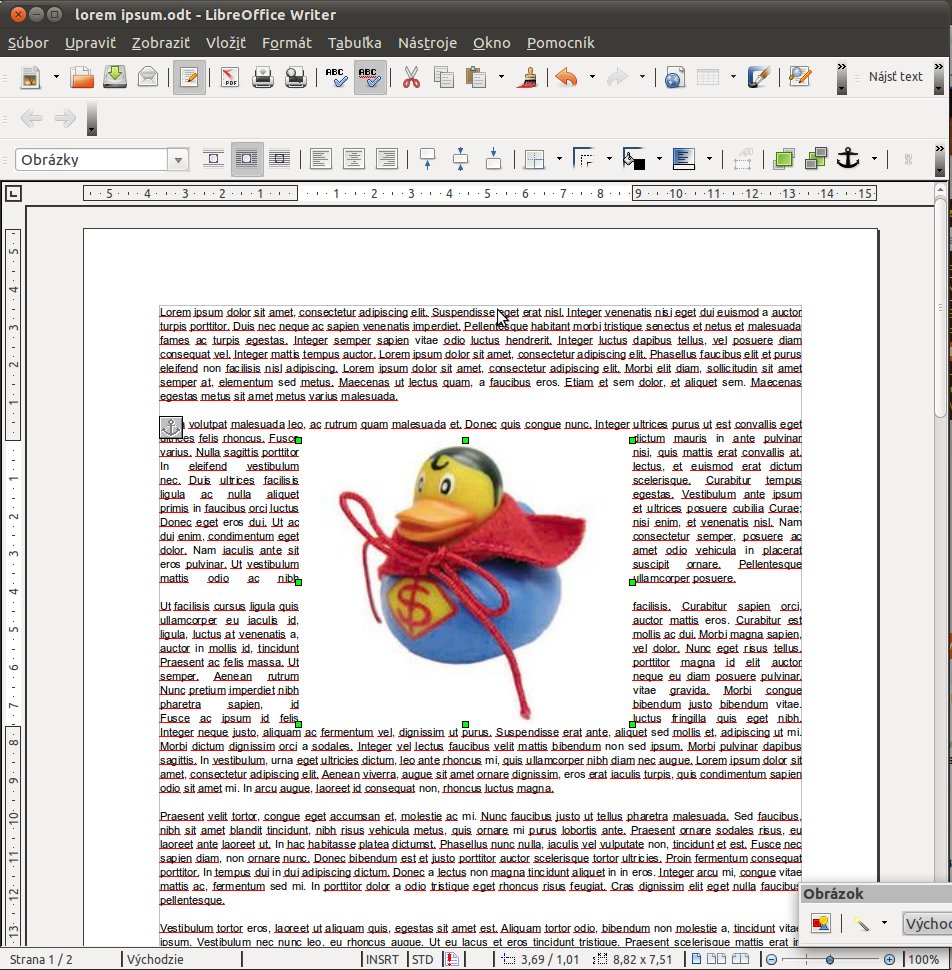Apply the black frame line color
Screen dimensions: 952x970
[x=633, y=160]
